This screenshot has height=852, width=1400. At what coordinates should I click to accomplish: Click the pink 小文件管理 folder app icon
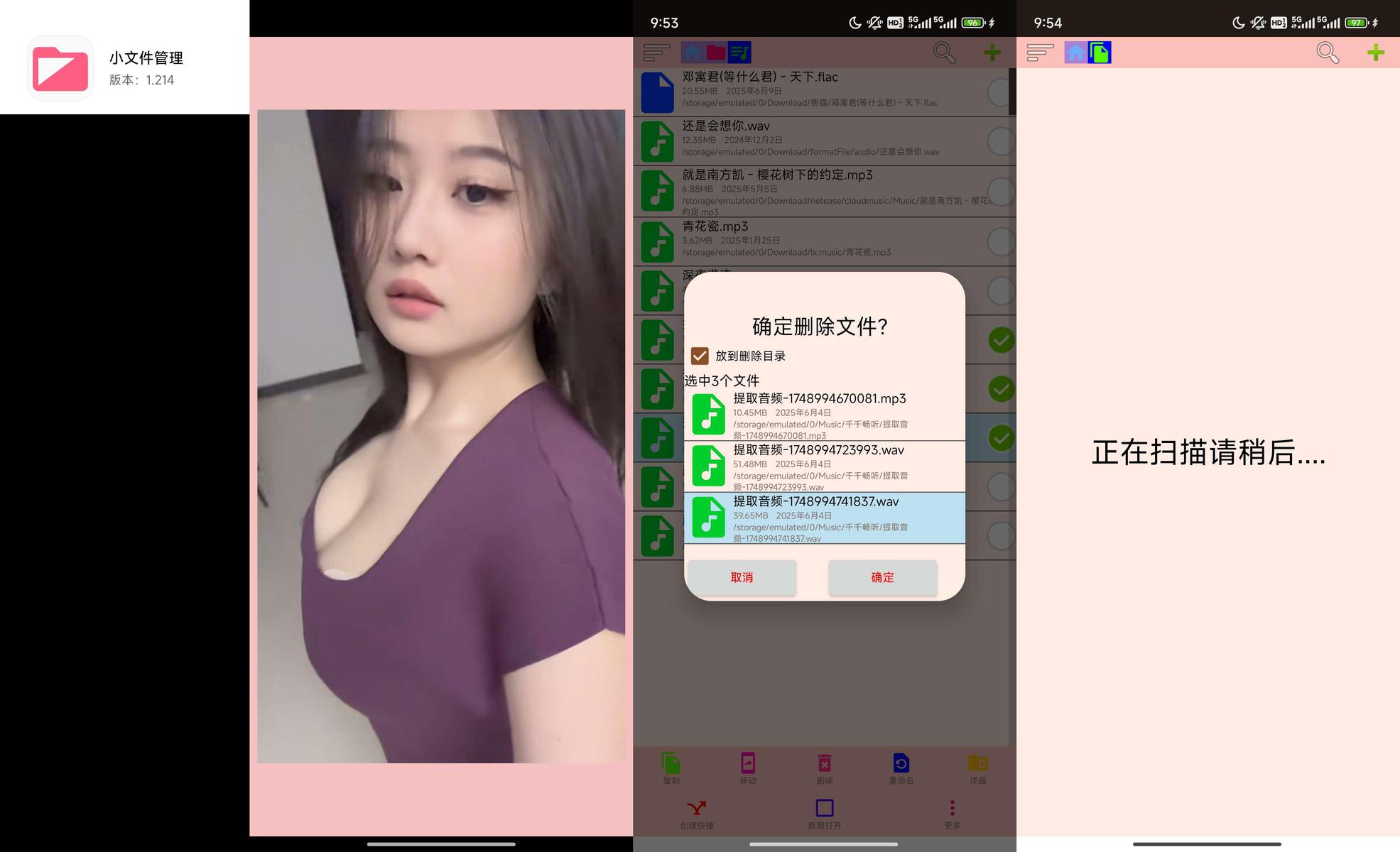point(60,68)
